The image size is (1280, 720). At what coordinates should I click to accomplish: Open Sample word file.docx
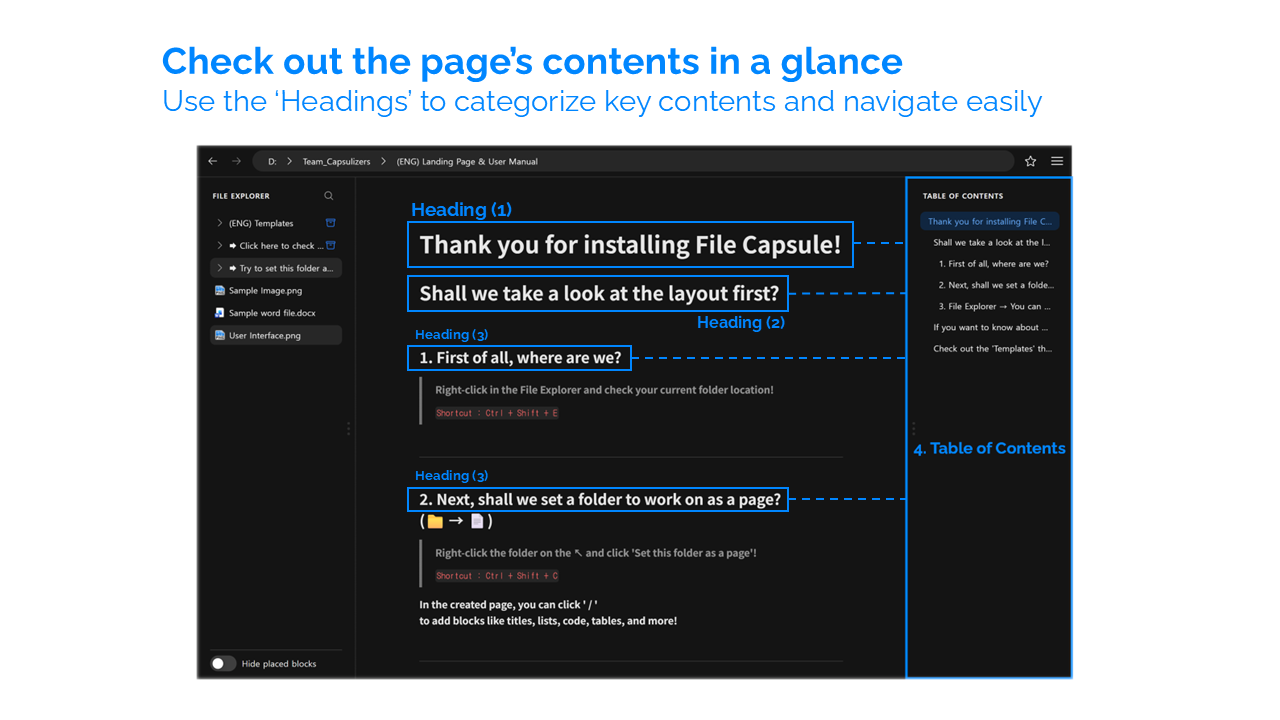click(x=272, y=313)
